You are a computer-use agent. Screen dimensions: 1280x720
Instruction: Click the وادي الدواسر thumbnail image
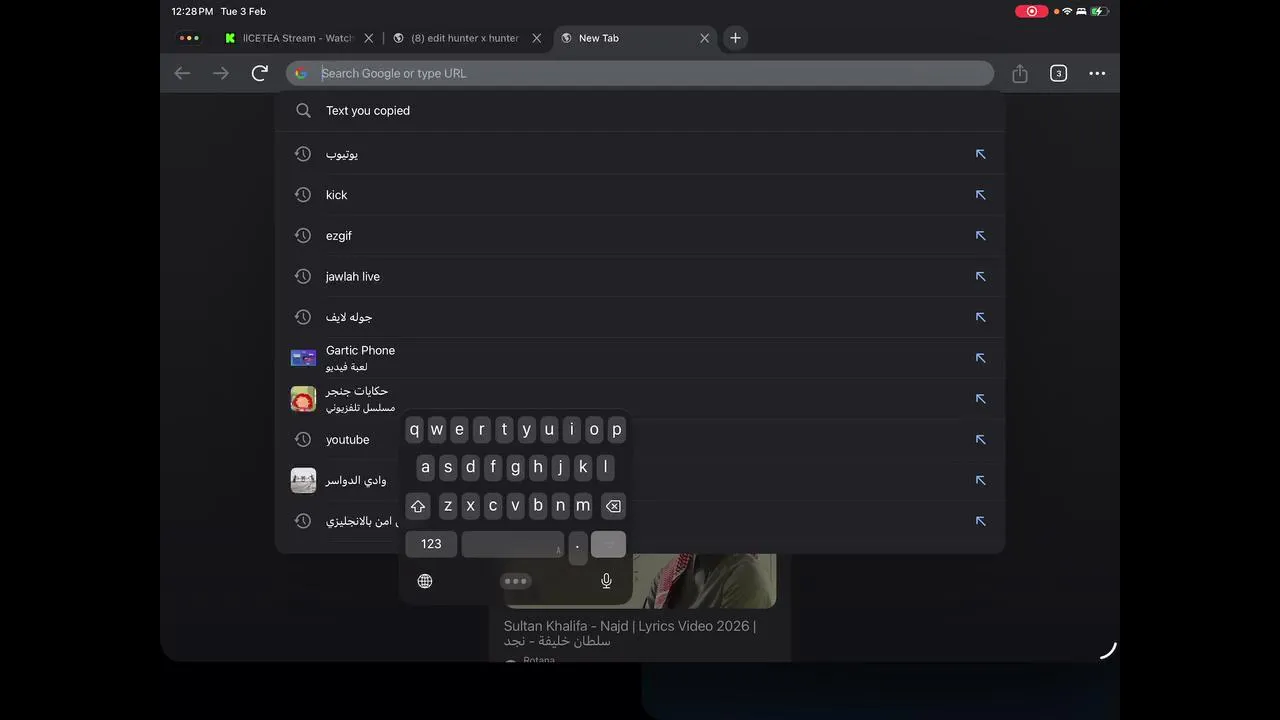pos(303,480)
